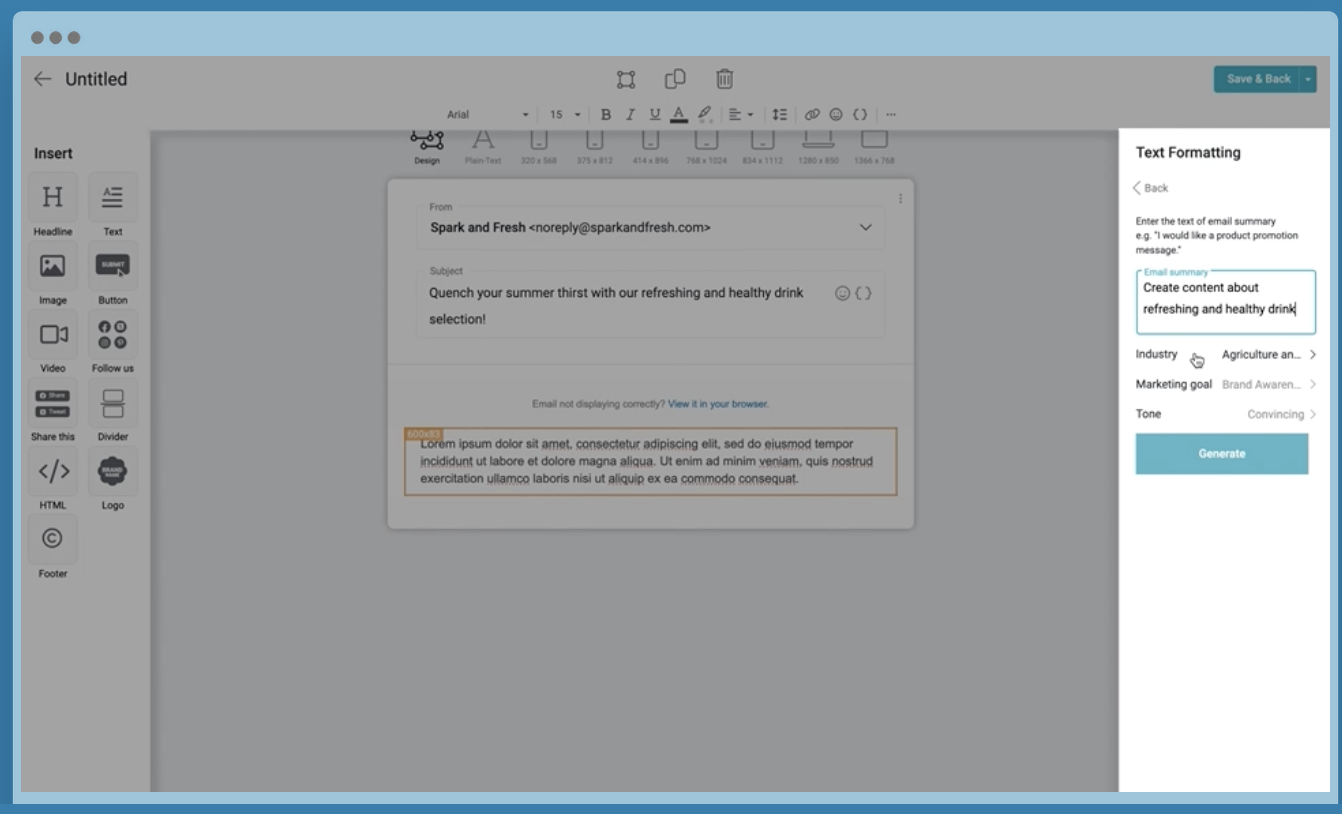Viewport: 1342px width, 814px height.
Task: Open the email card three-dot menu
Action: pos(900,199)
